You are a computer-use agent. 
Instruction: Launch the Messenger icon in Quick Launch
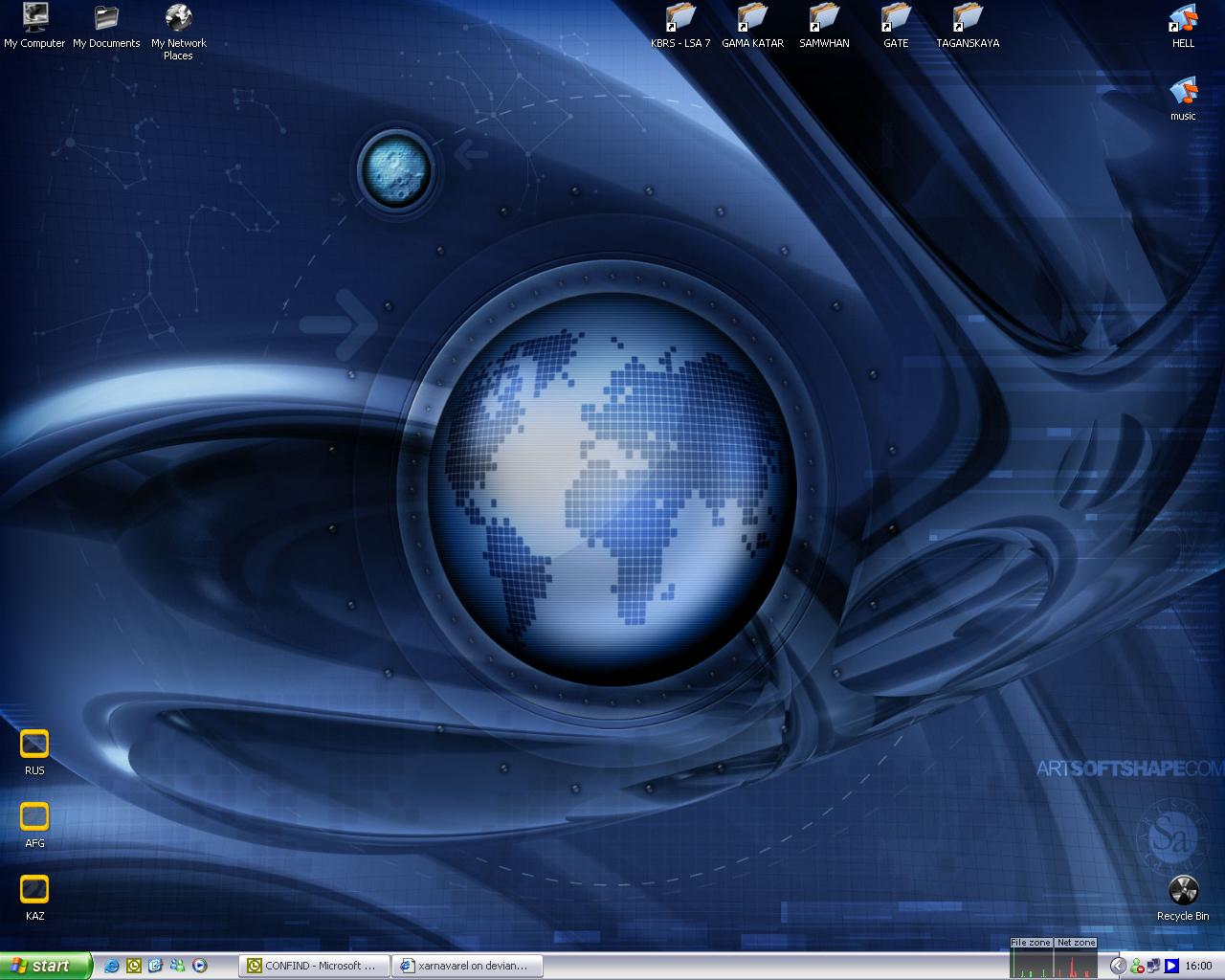pos(178,966)
